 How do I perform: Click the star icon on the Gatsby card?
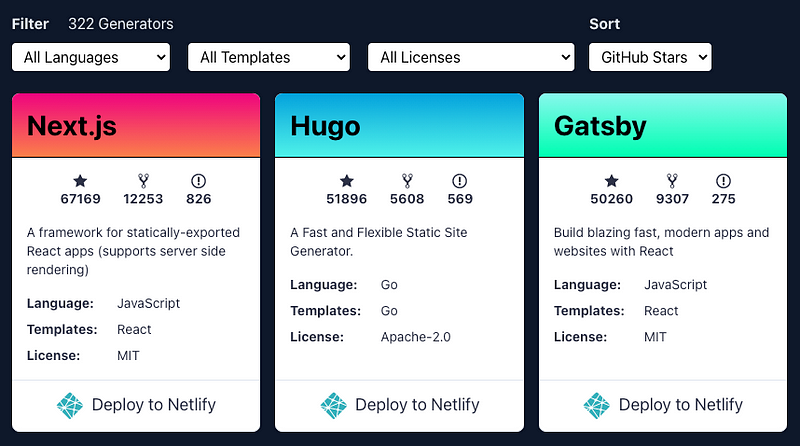(612, 181)
